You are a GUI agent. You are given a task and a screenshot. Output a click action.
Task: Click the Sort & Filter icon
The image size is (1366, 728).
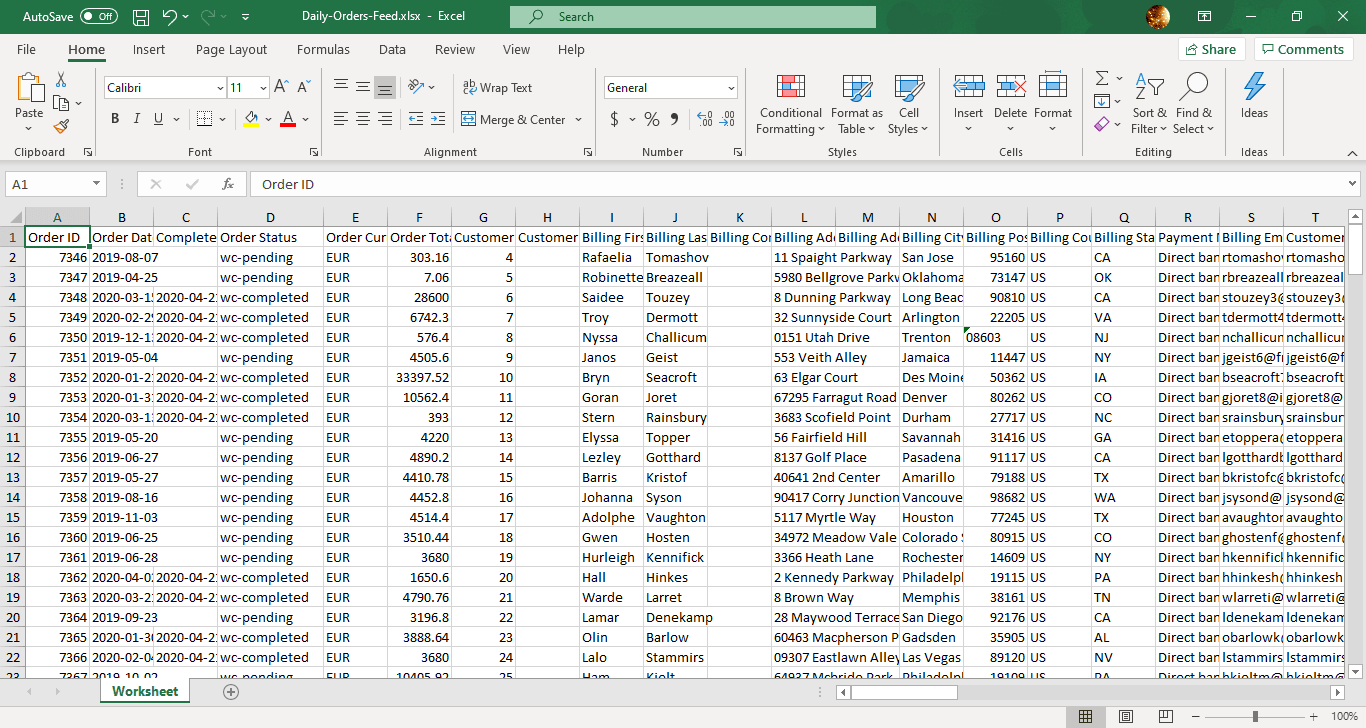1149,88
